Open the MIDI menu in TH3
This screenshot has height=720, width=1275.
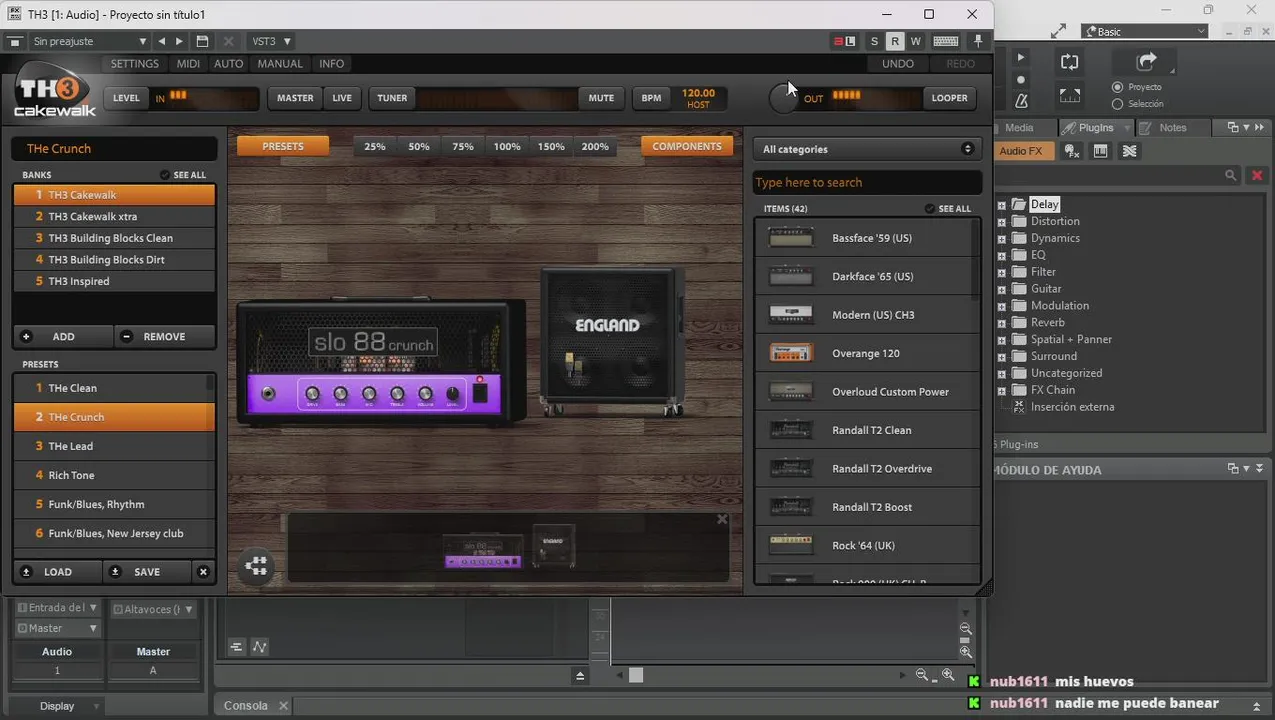pyautogui.click(x=188, y=64)
